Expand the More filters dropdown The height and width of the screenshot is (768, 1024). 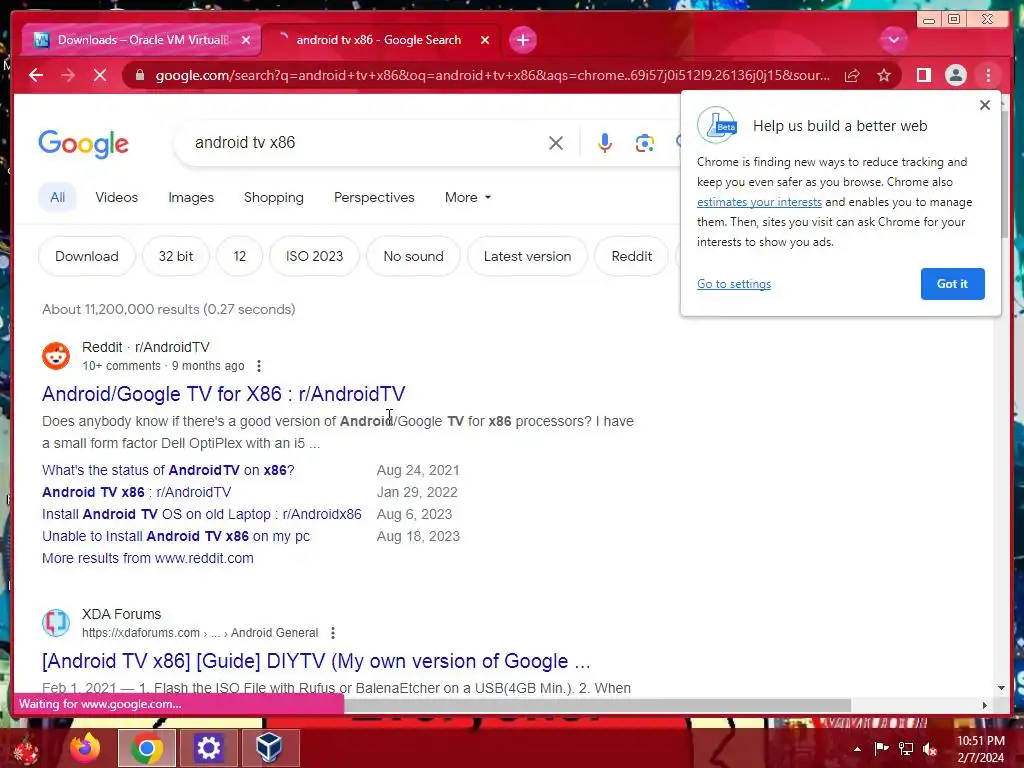pyautogui.click(x=468, y=197)
